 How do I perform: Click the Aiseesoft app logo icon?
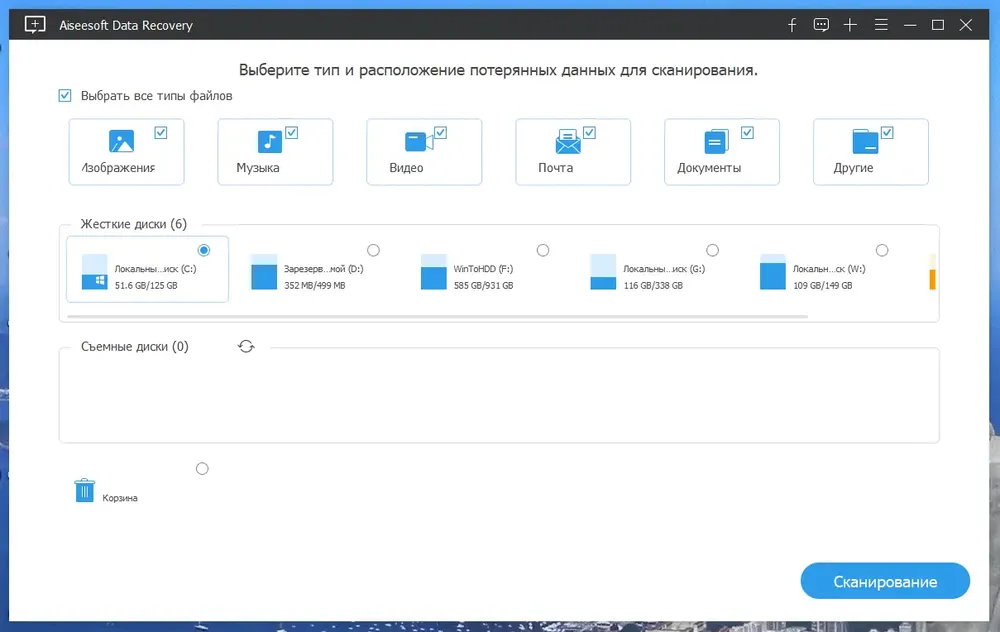[34, 25]
